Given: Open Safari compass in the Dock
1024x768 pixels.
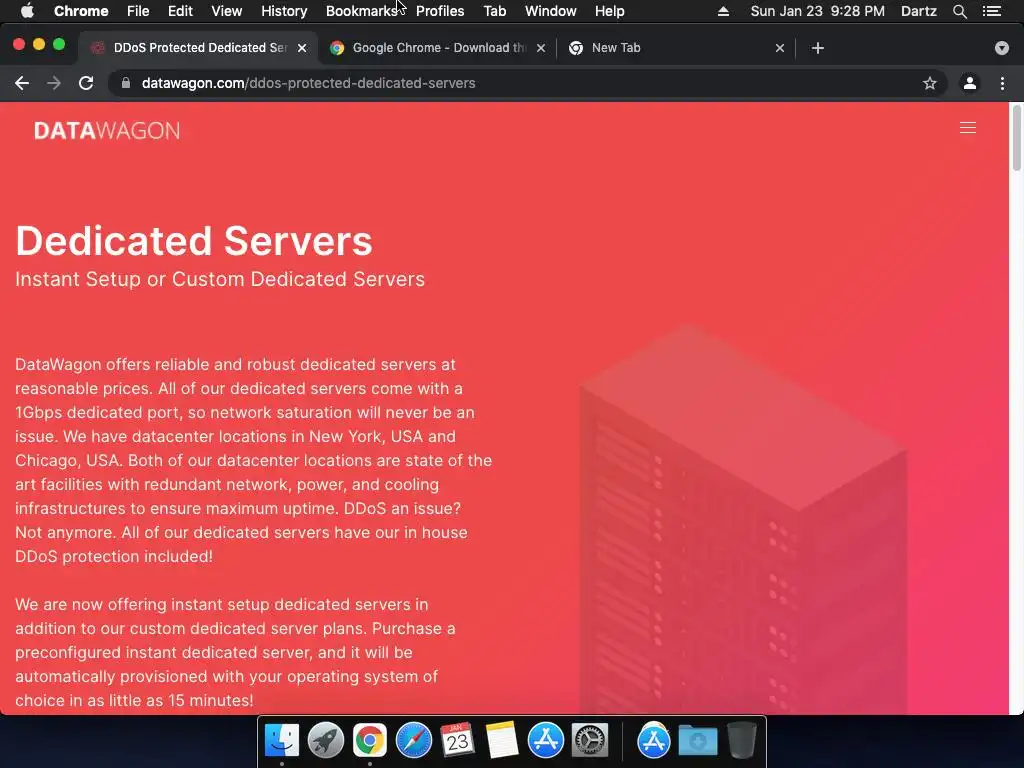Looking at the screenshot, I should (414, 741).
